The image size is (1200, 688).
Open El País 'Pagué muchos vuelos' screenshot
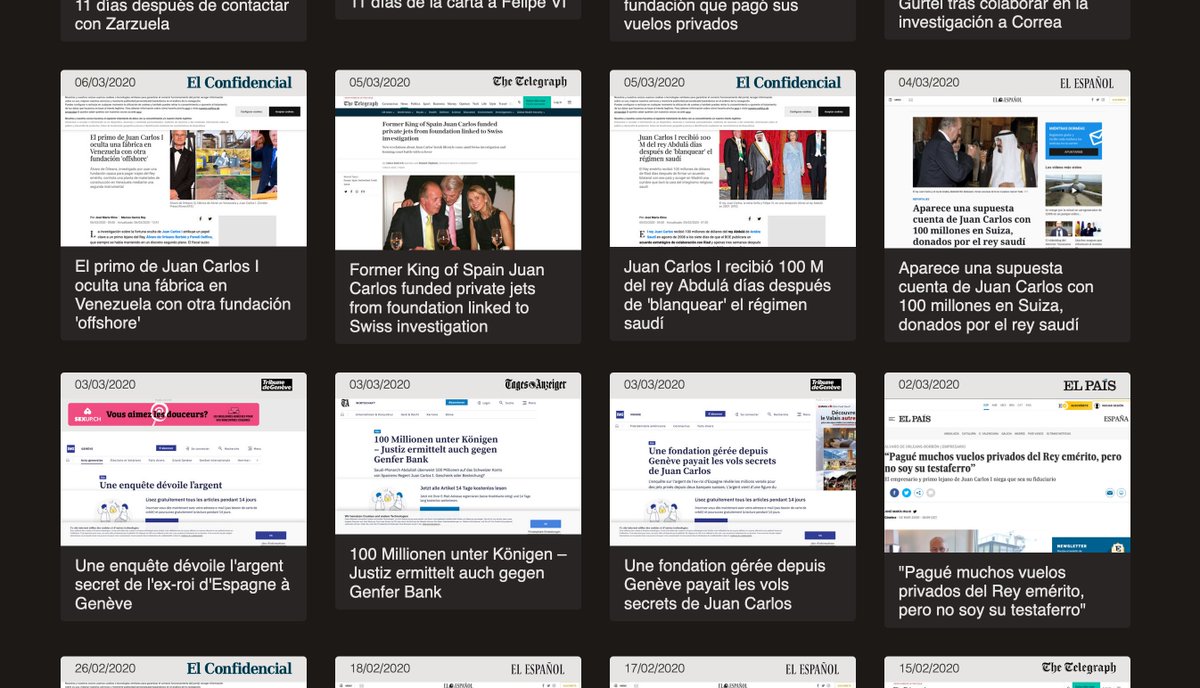tap(1007, 475)
